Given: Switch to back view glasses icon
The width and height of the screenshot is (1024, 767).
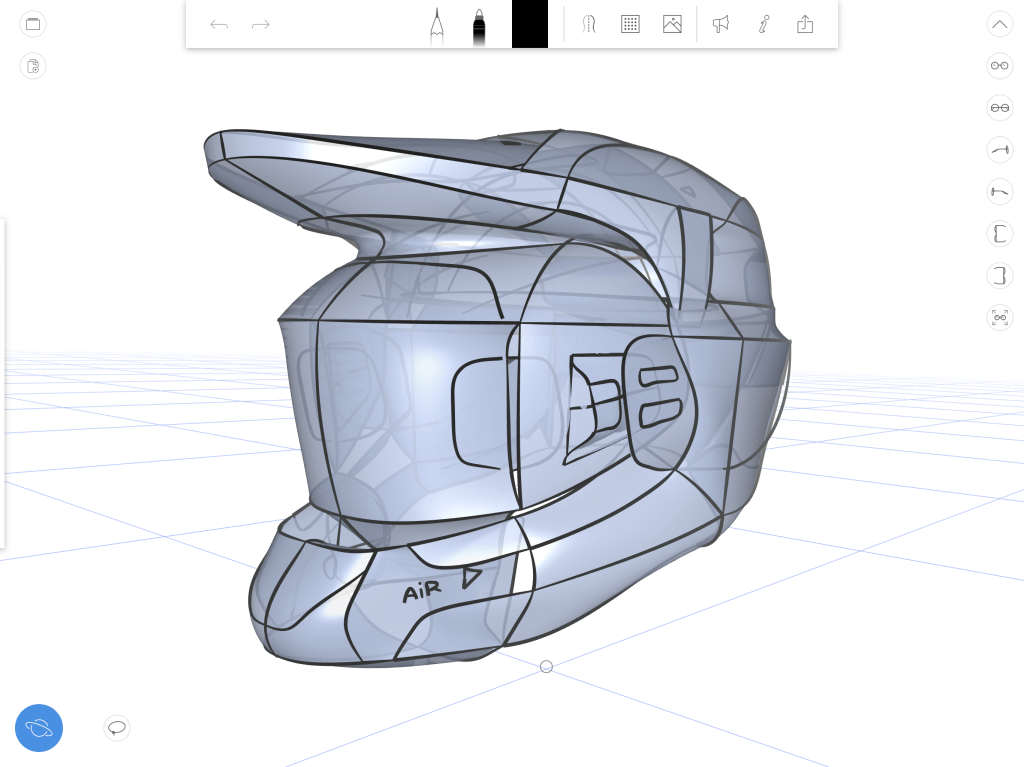Looking at the screenshot, I should point(999,108).
